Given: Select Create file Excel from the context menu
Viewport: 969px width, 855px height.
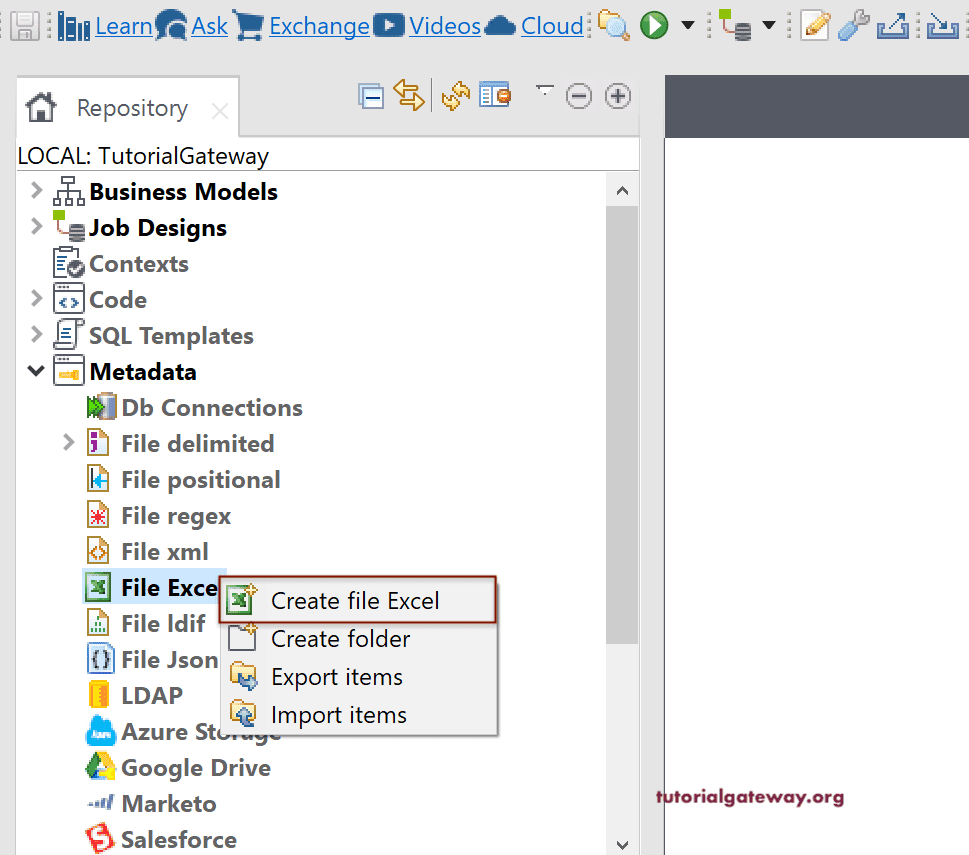Looking at the screenshot, I should [356, 600].
